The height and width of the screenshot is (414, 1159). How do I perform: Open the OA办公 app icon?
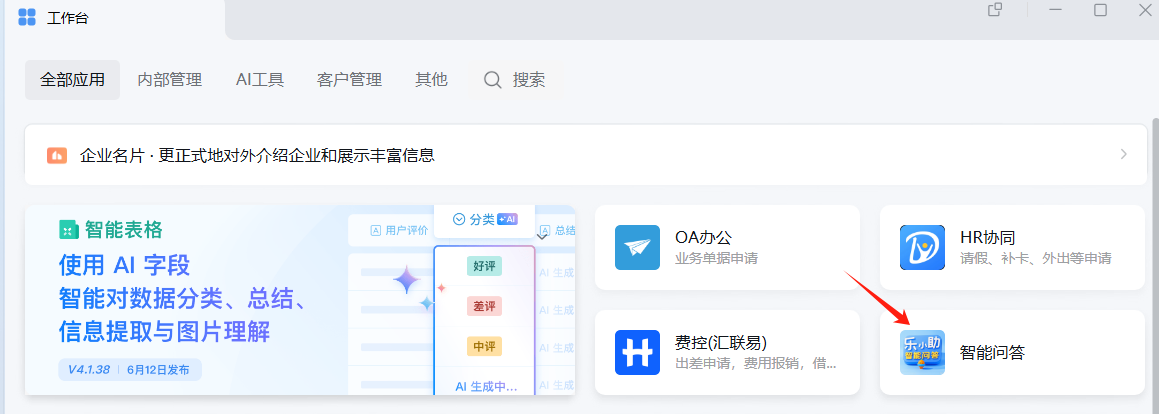637,248
